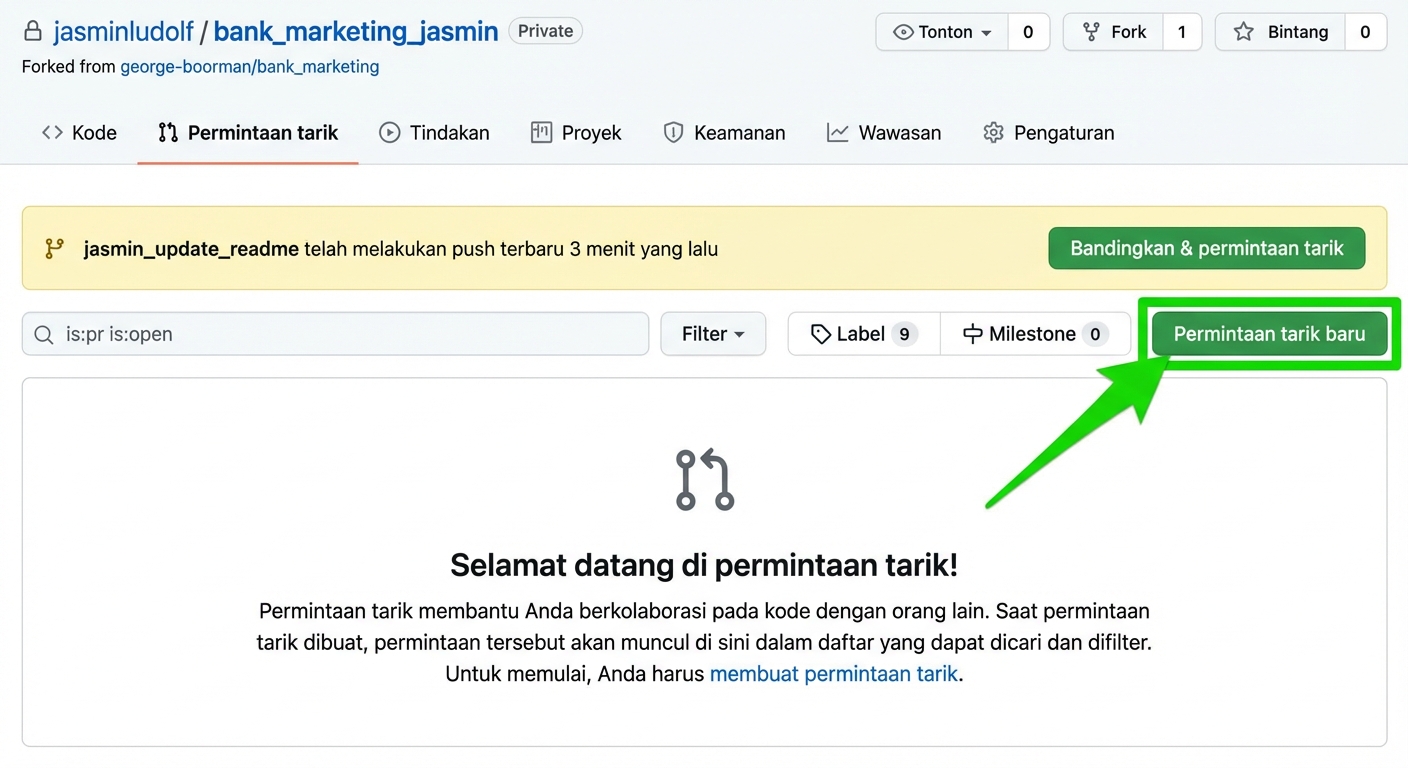Open the jasminludolf owner profile link
Viewport: 1408px width, 768px height.
[123, 32]
